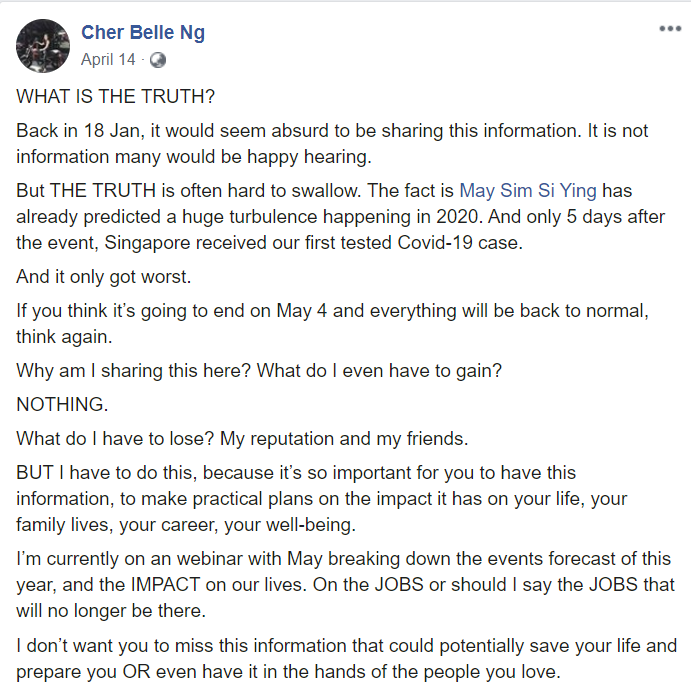Click the capitalized word "IMPACT" in the post
This screenshot has width=691, height=690.
point(275,585)
